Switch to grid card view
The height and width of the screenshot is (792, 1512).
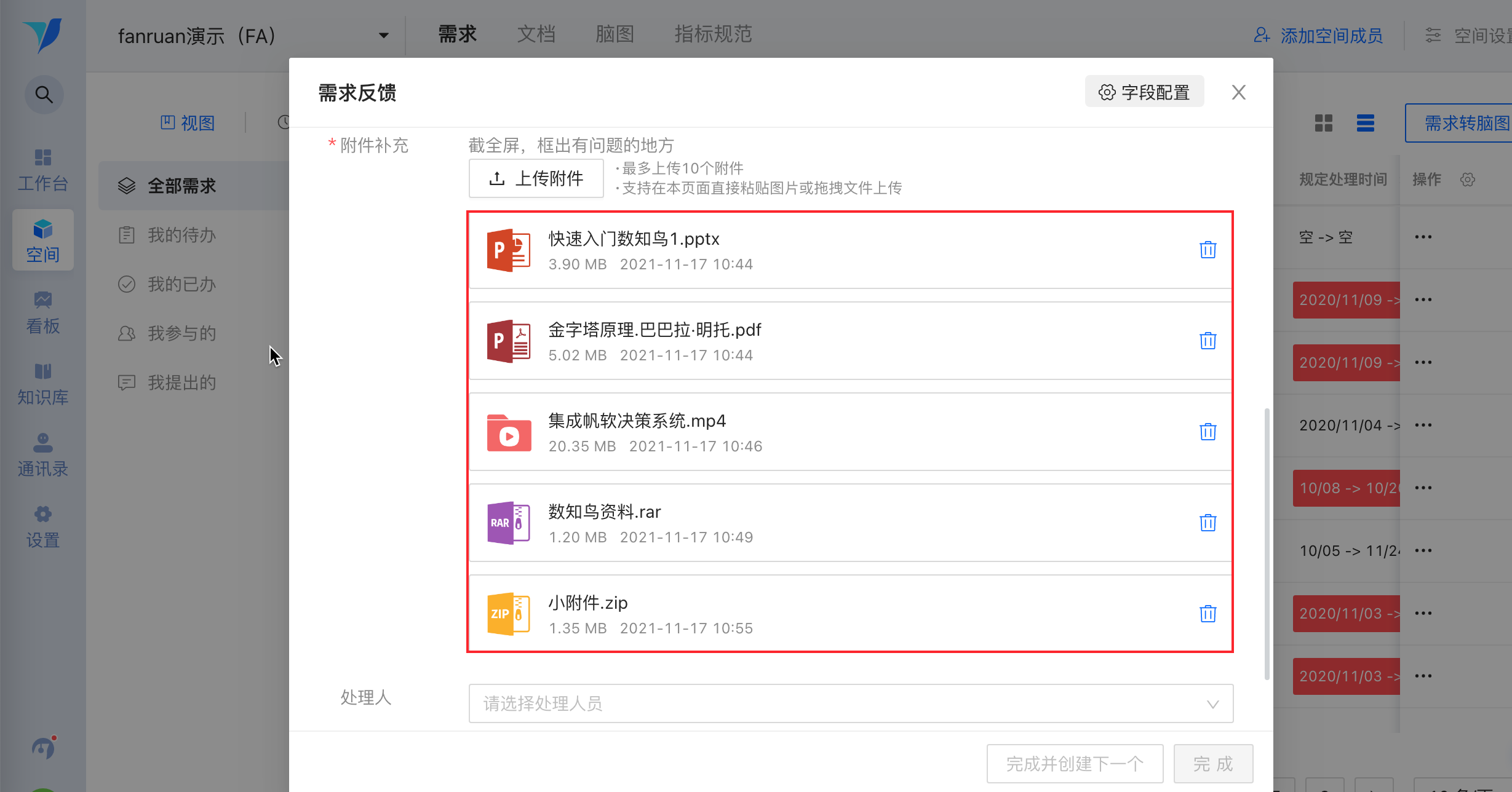(x=1323, y=123)
